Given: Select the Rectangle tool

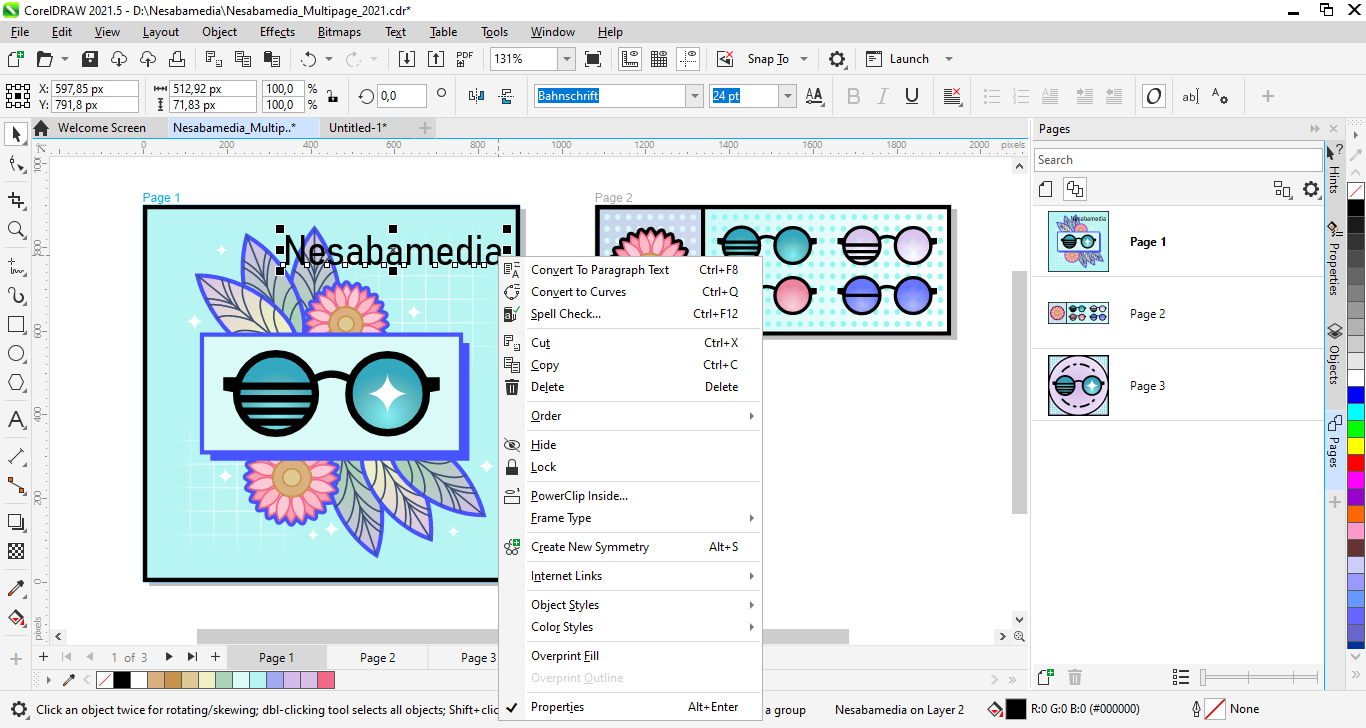Looking at the screenshot, I should pos(16,325).
